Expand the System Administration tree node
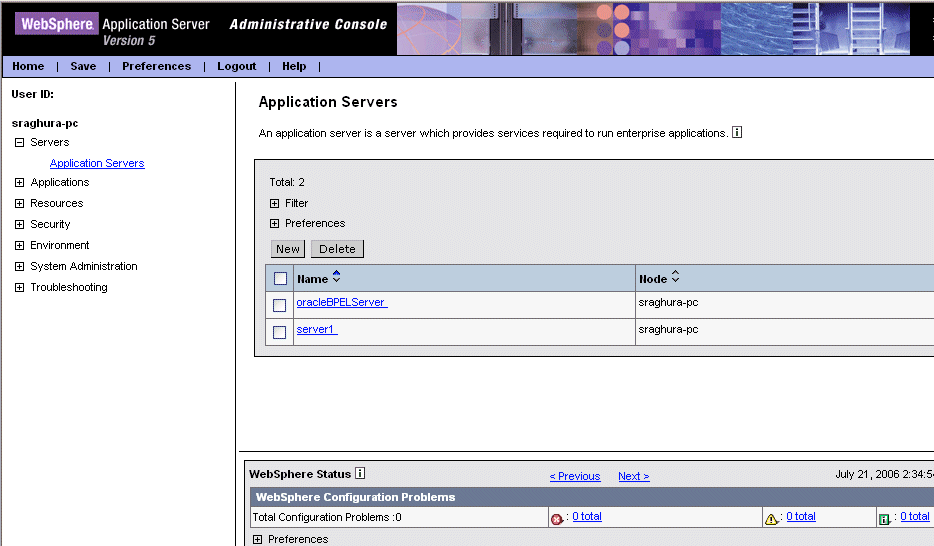Viewport: 934px width, 546px height. point(20,266)
